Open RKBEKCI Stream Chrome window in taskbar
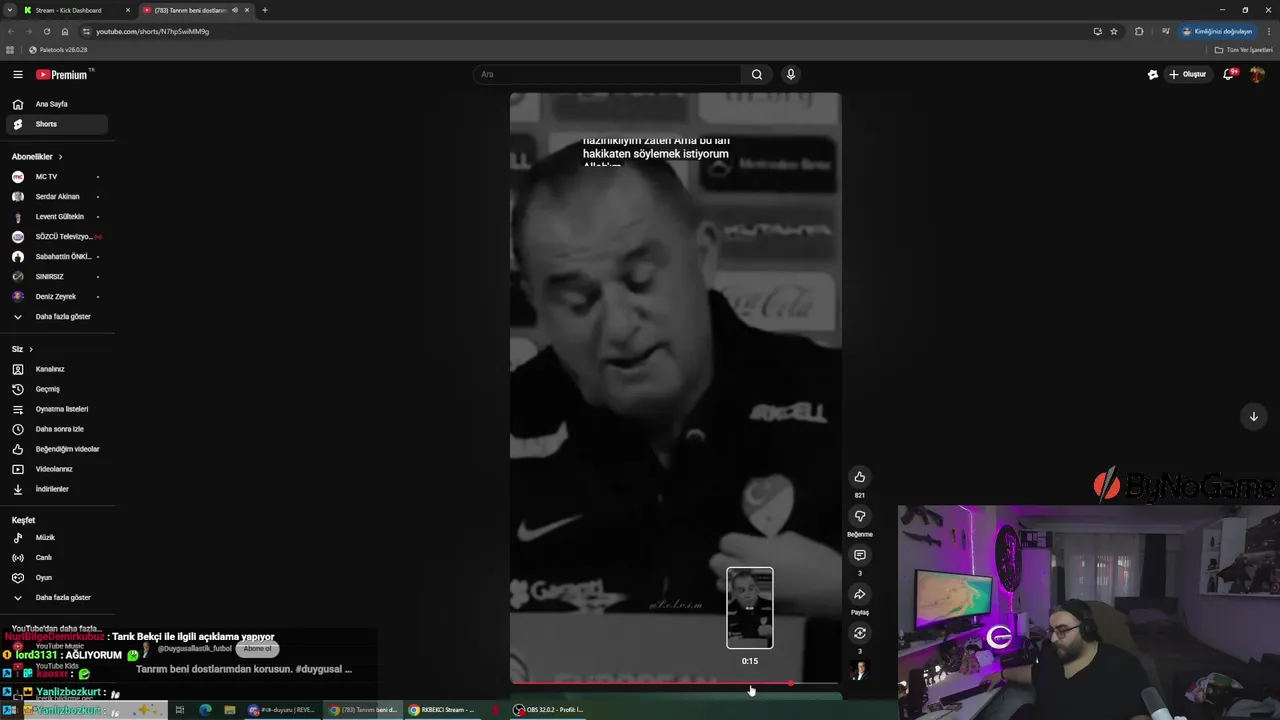The width and height of the screenshot is (1280, 720). (x=441, y=710)
